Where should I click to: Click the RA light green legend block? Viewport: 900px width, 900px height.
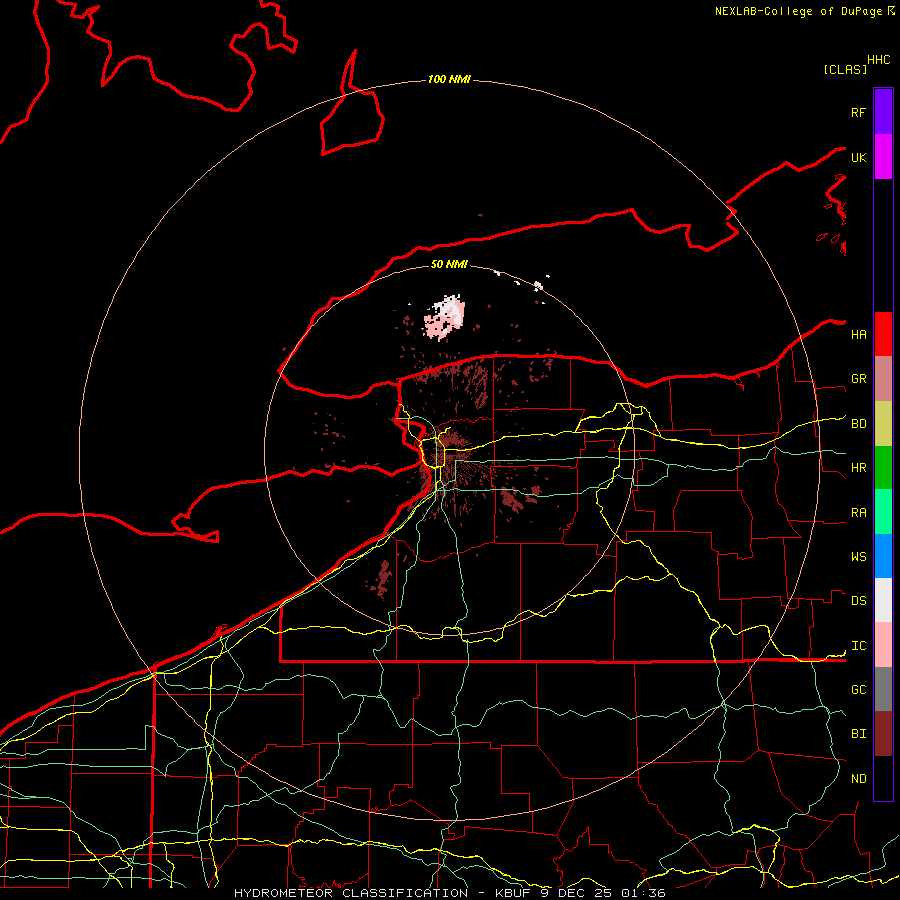883,512
